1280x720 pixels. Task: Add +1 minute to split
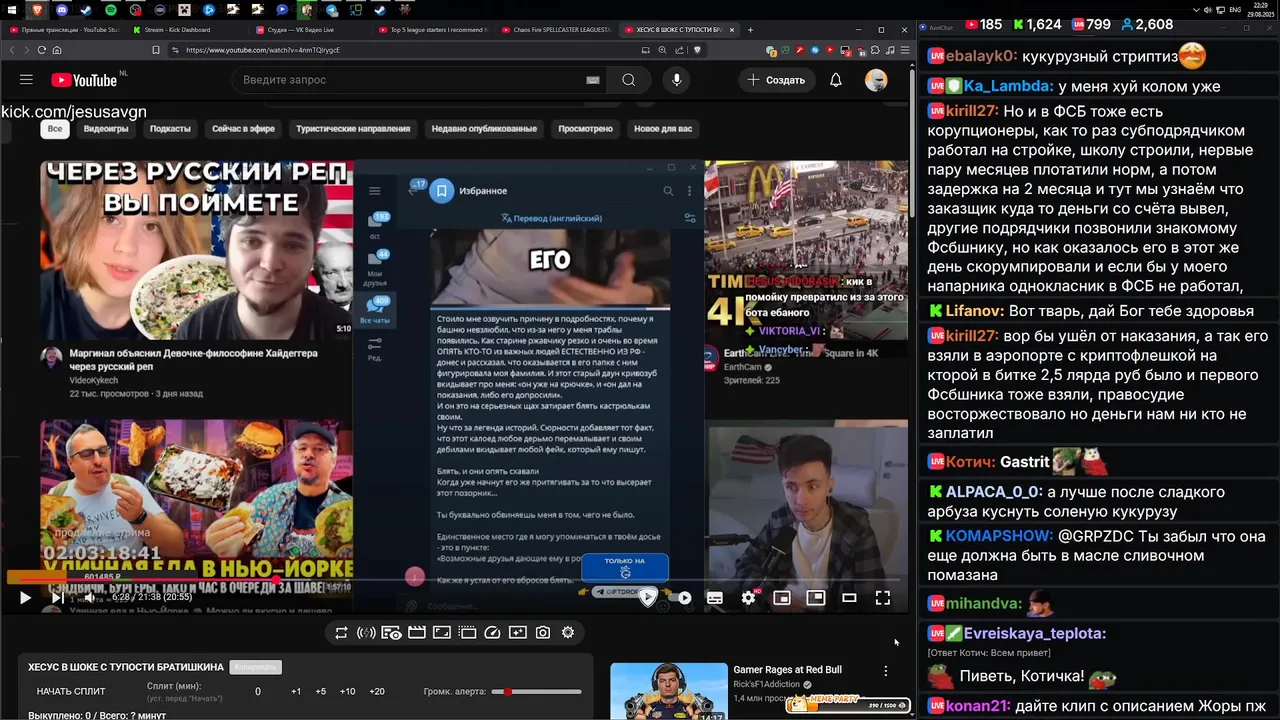click(x=296, y=692)
